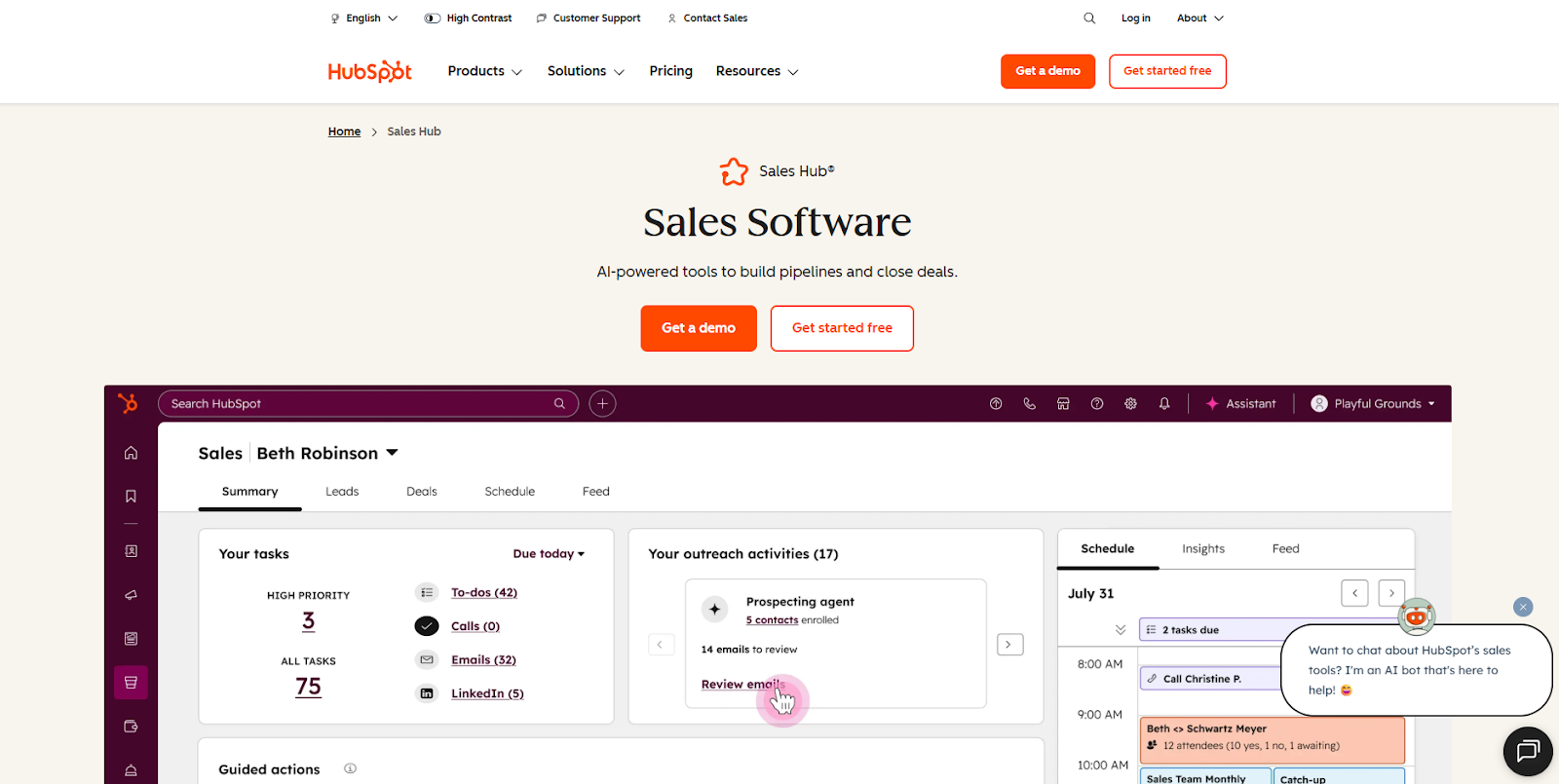Expand the Solutions menu
1559x784 pixels.
click(586, 71)
